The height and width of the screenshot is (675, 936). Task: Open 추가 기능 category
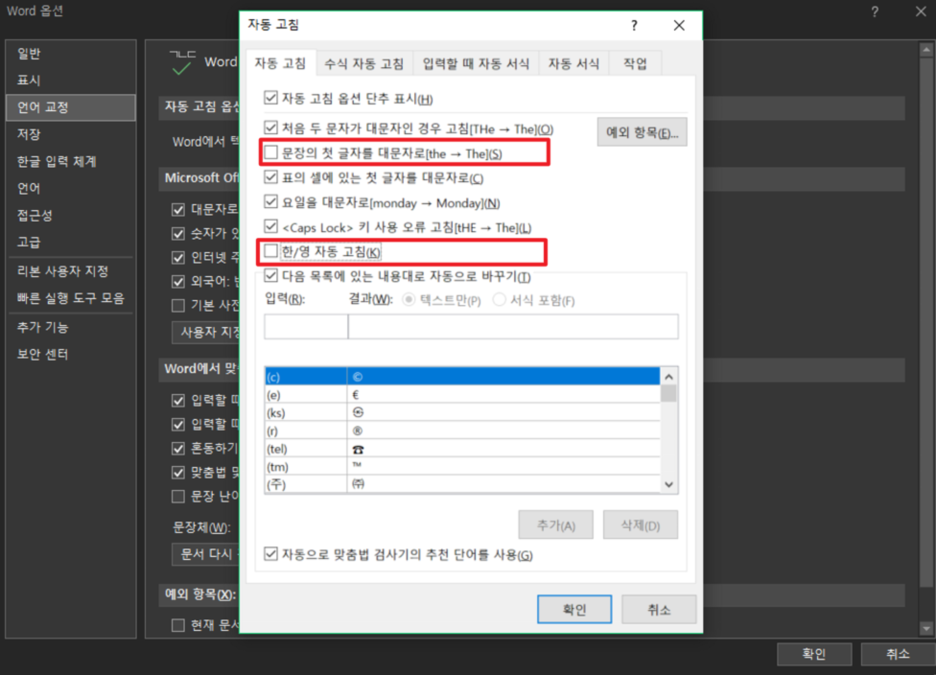(x=70, y=328)
